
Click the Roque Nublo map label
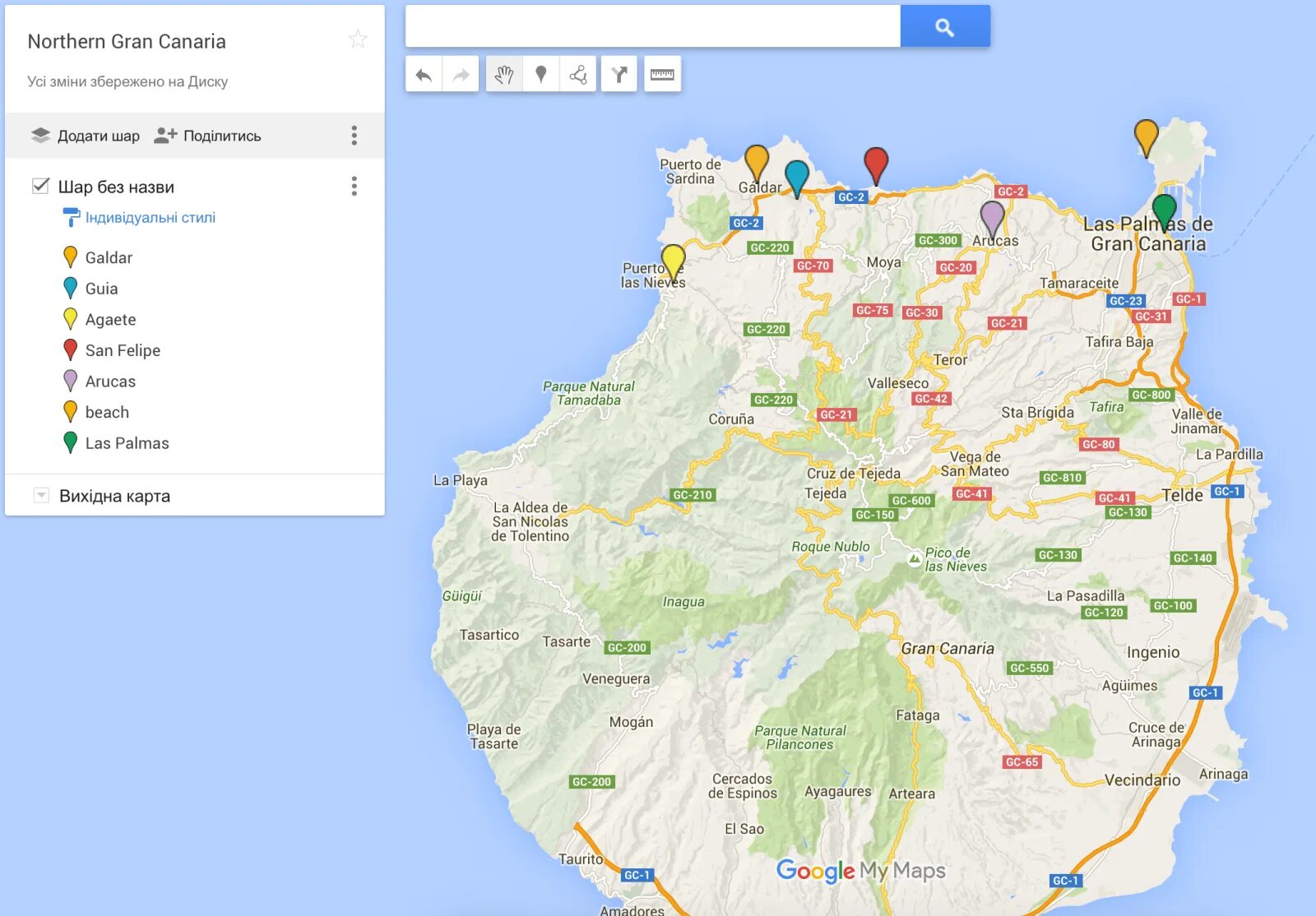(x=831, y=547)
